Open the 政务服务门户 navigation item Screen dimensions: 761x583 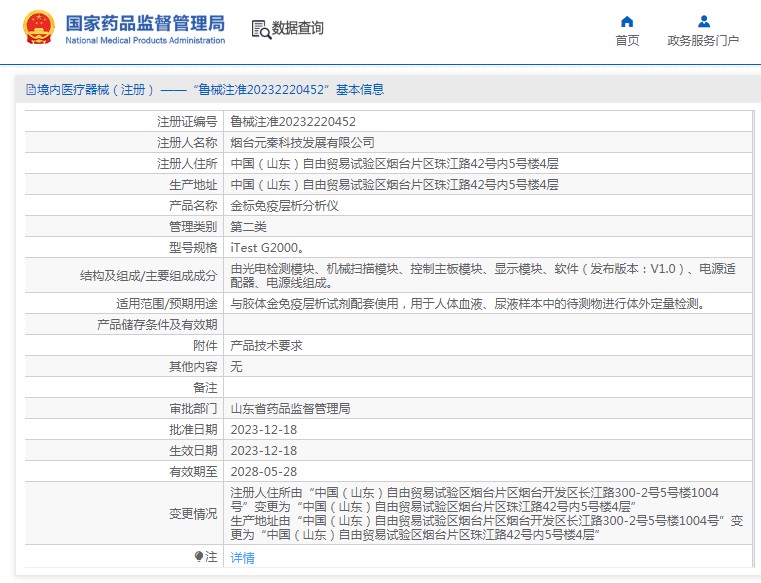[x=703, y=41]
